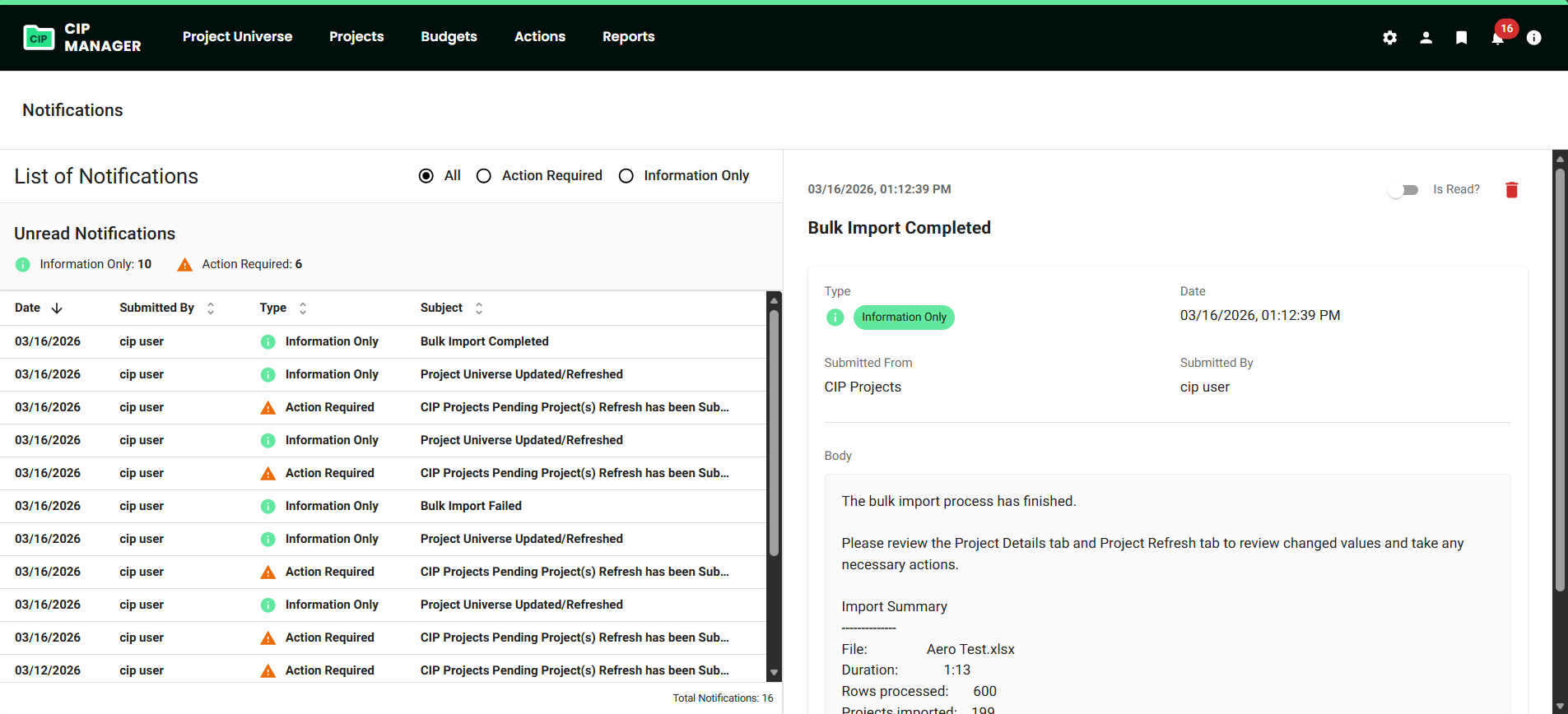Open the user profile icon

tap(1426, 38)
